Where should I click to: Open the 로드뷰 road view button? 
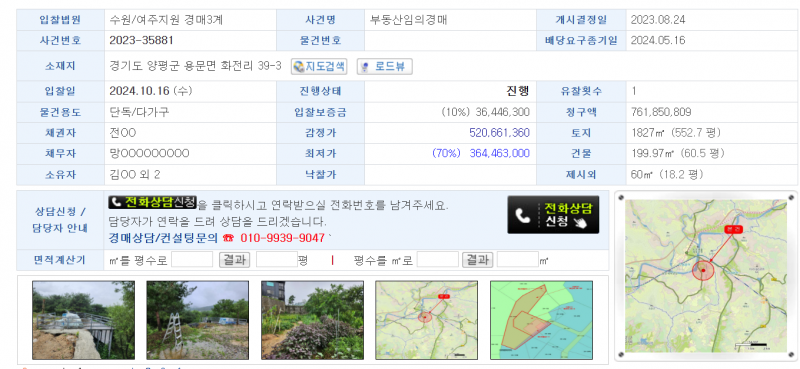[x=385, y=66]
